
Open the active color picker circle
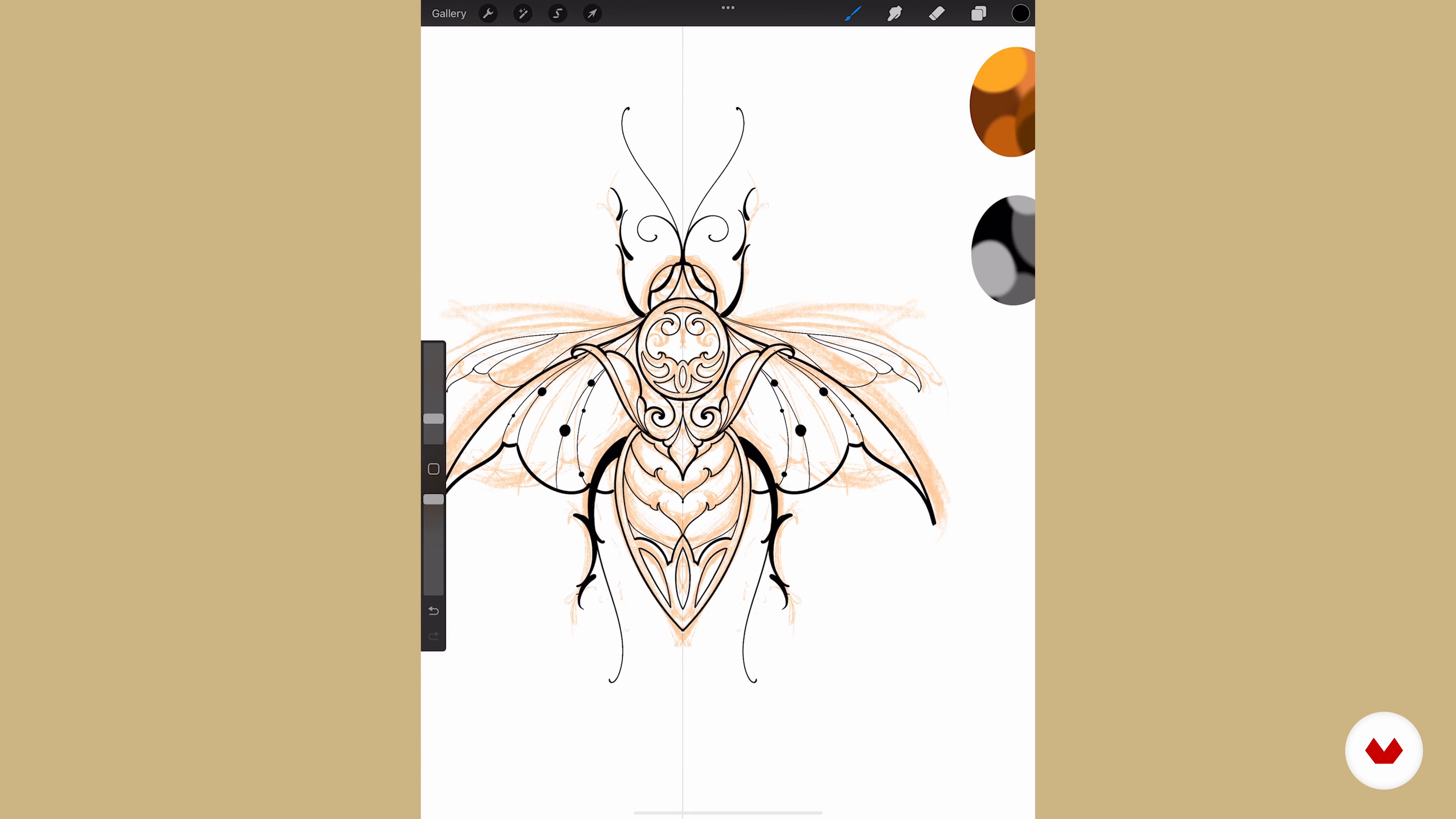coord(1020,14)
